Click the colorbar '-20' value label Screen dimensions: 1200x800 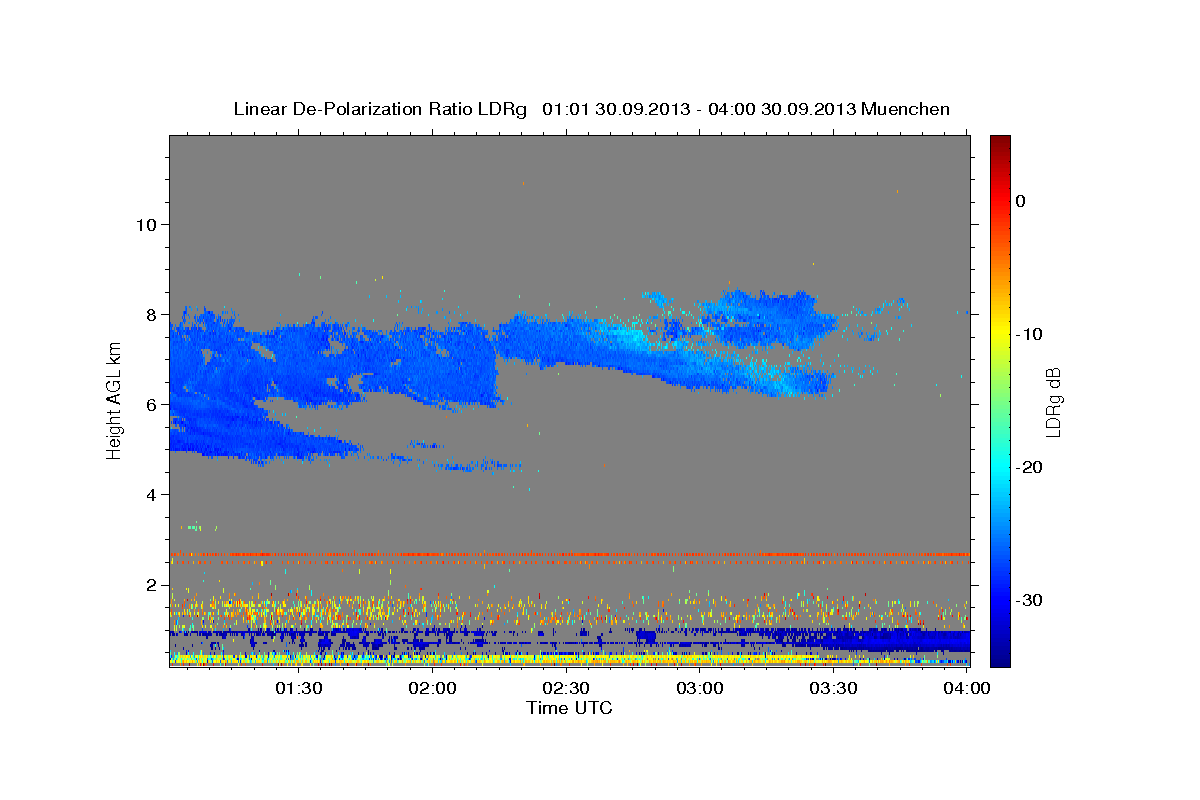[x=1030, y=467]
